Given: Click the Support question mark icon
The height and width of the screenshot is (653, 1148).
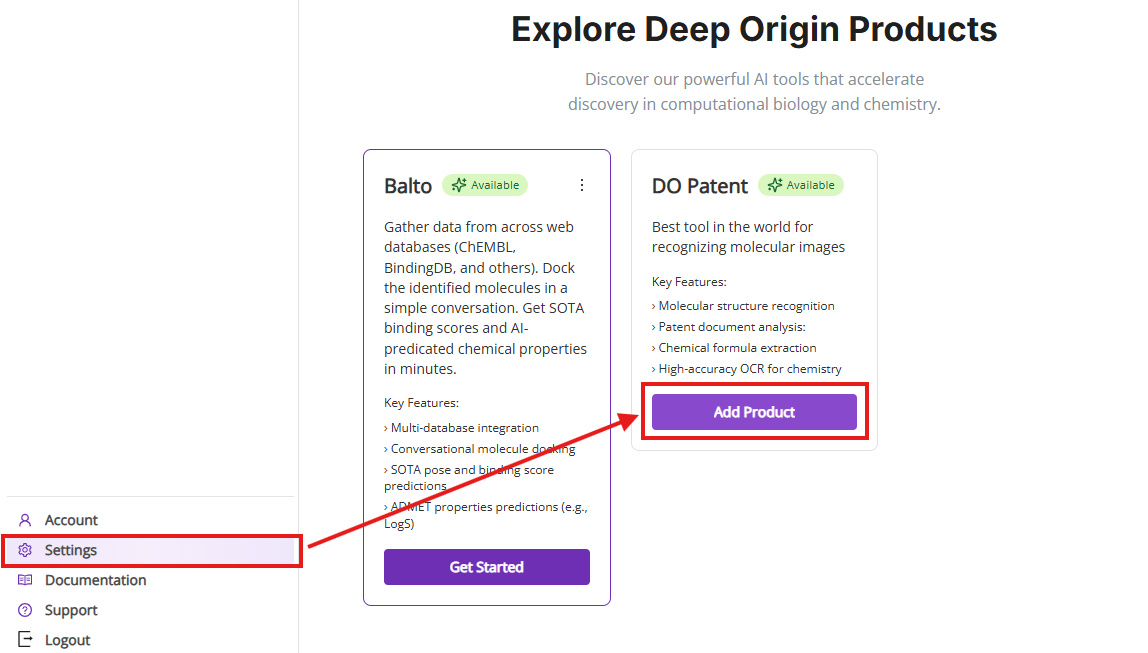Looking at the screenshot, I should coord(26,610).
